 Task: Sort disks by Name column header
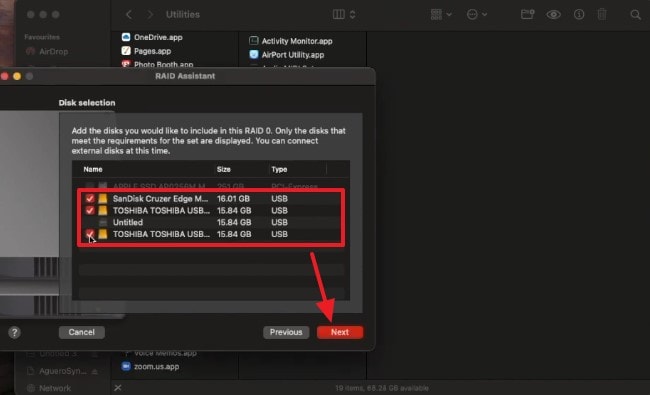tap(93, 169)
